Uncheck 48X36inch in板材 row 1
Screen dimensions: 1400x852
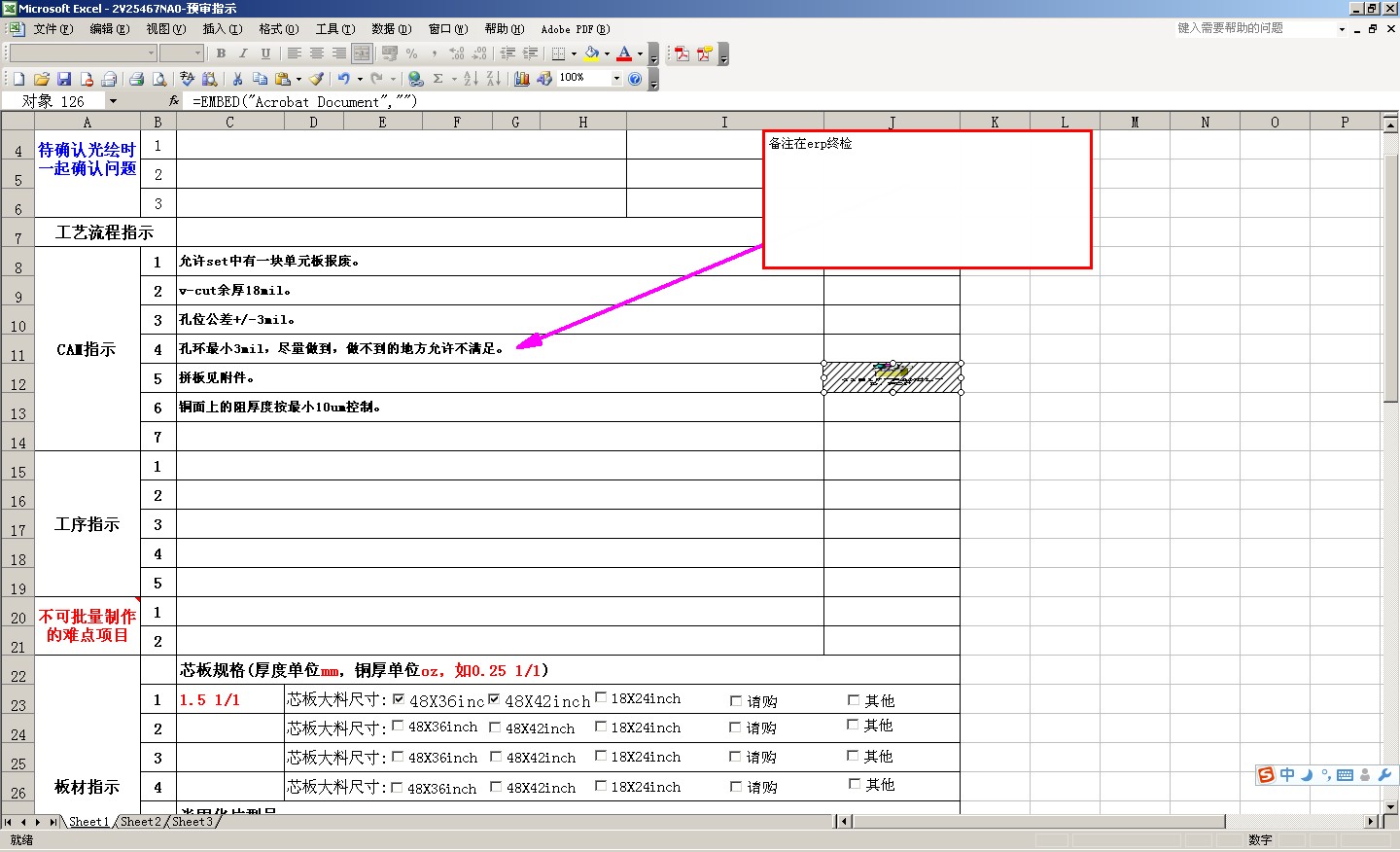pyautogui.click(x=399, y=698)
